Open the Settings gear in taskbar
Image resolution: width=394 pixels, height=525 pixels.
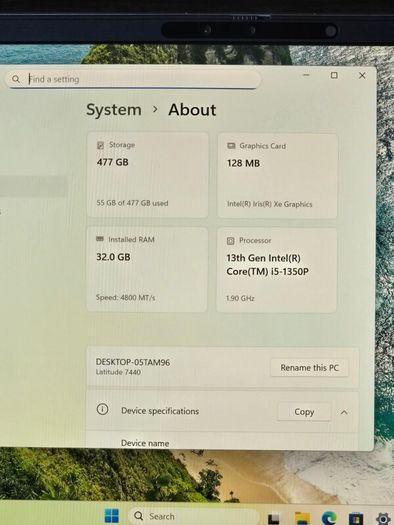[383, 519]
